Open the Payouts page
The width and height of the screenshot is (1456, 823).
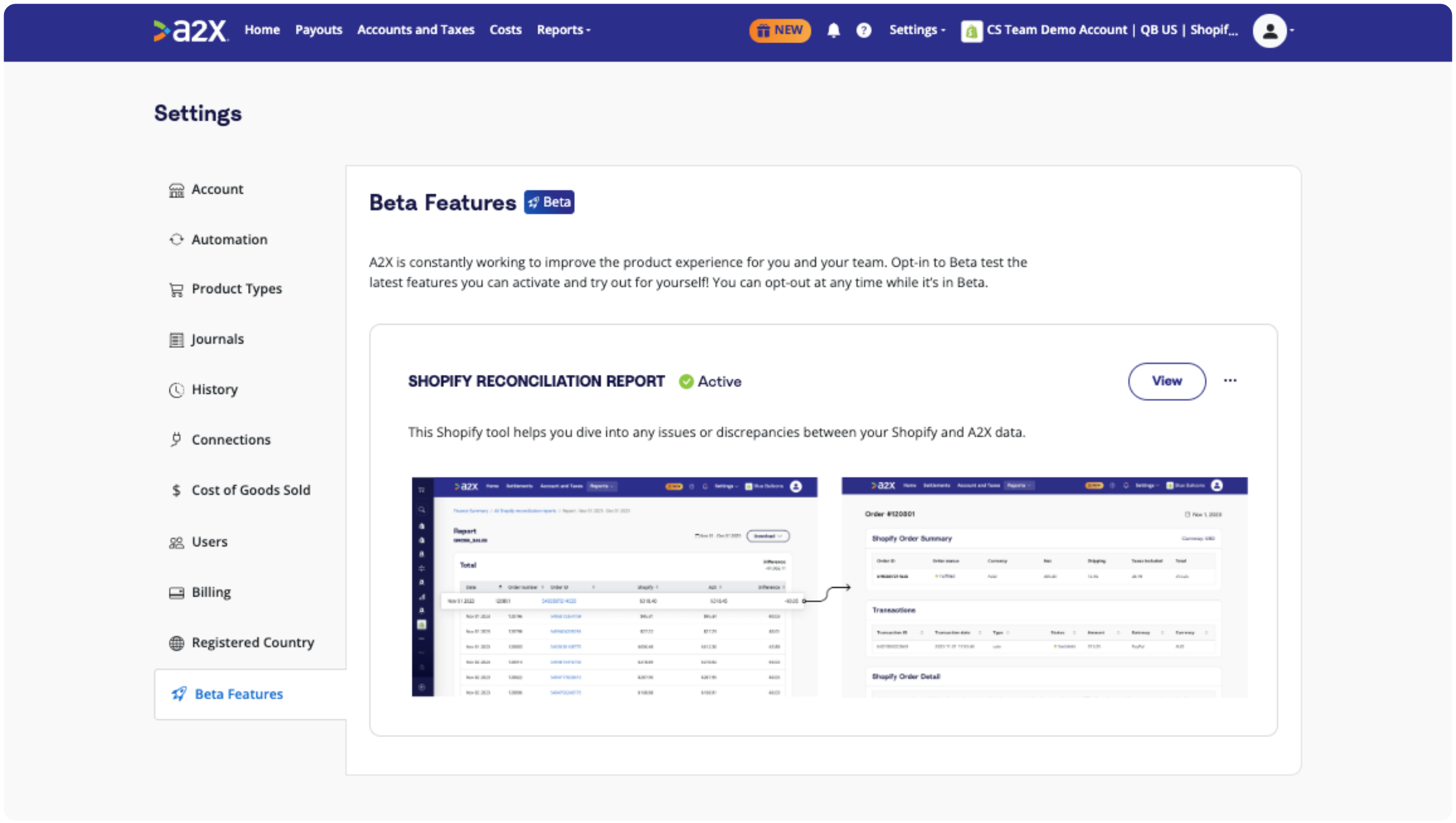coord(319,30)
